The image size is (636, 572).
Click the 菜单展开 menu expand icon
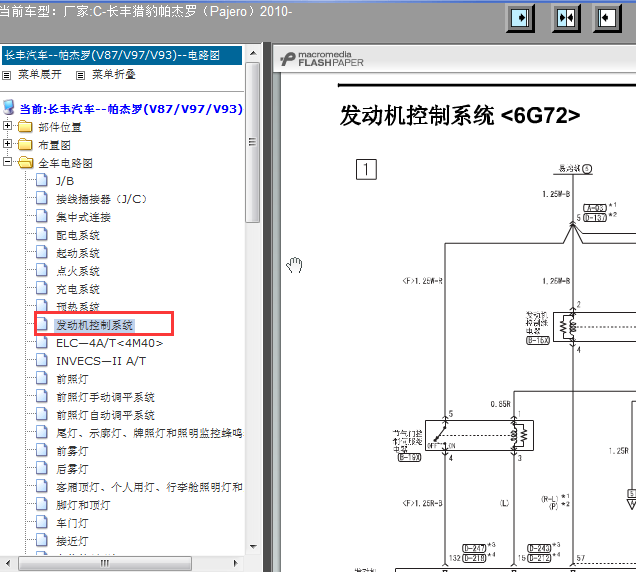6,75
